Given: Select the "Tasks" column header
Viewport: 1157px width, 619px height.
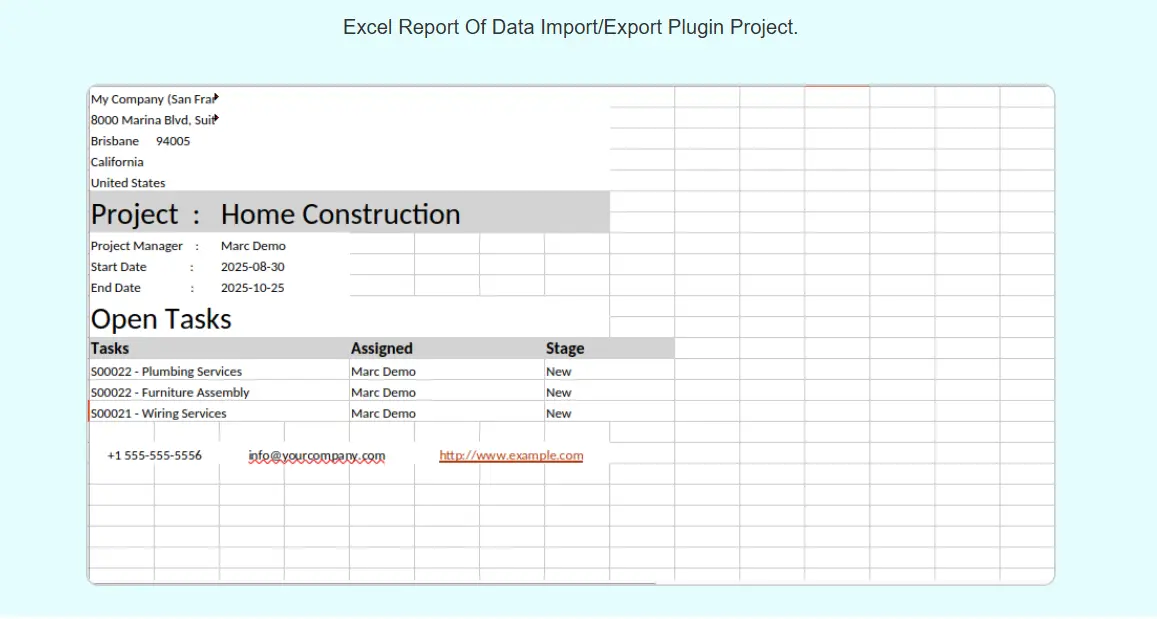Looking at the screenshot, I should (110, 349).
